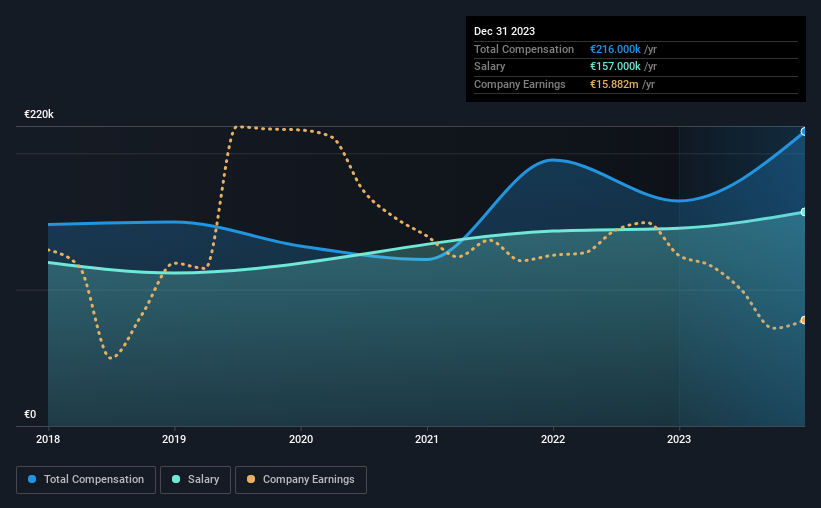Click the Dec 31 2023 tooltip date
The width and height of the screenshot is (821, 508).
click(504, 31)
